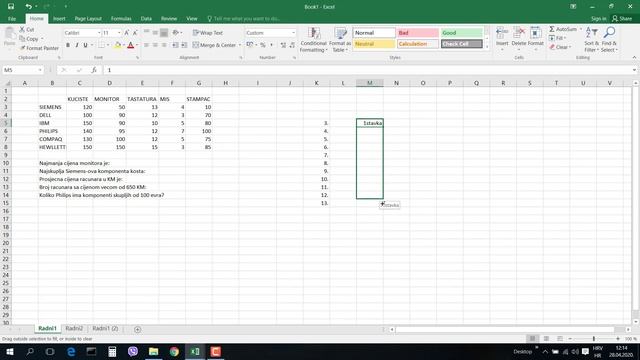The width and height of the screenshot is (640, 360).
Task: Save the workbook with the floppy disk icon
Action: (x=11, y=7)
